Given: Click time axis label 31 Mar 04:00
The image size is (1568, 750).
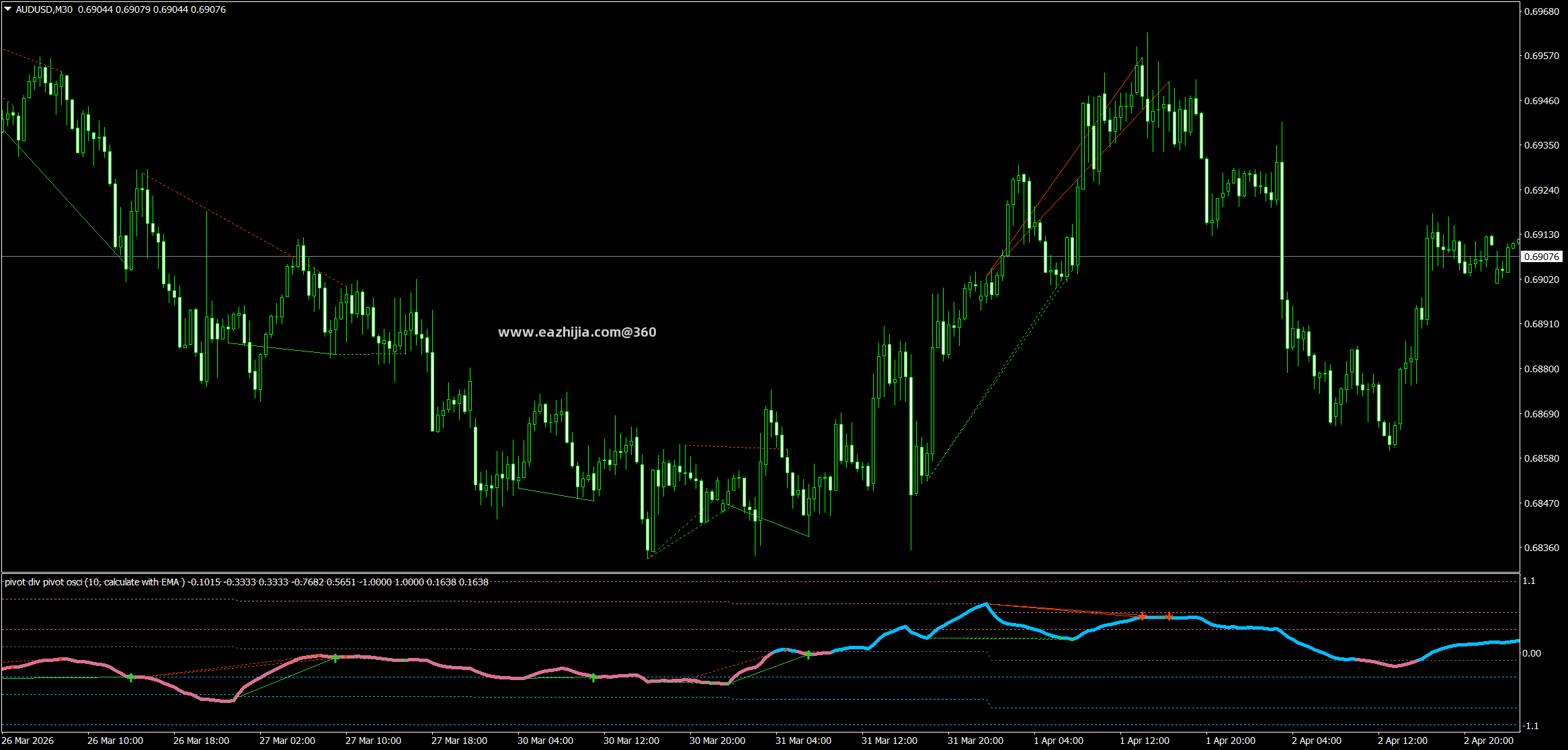Looking at the screenshot, I should tap(803, 741).
